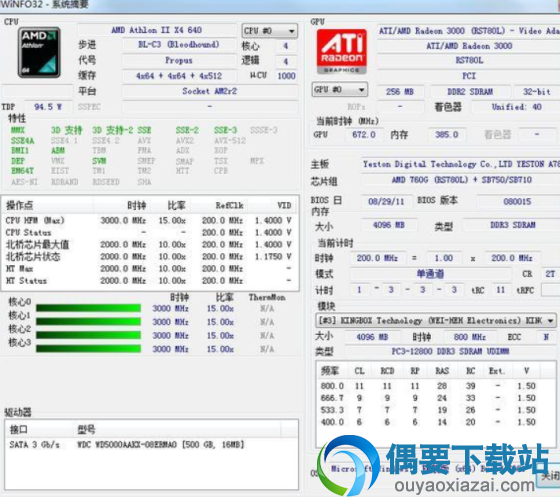Click the 2T command rate field
The image size is (560, 497).
pyautogui.click(x=550, y=274)
